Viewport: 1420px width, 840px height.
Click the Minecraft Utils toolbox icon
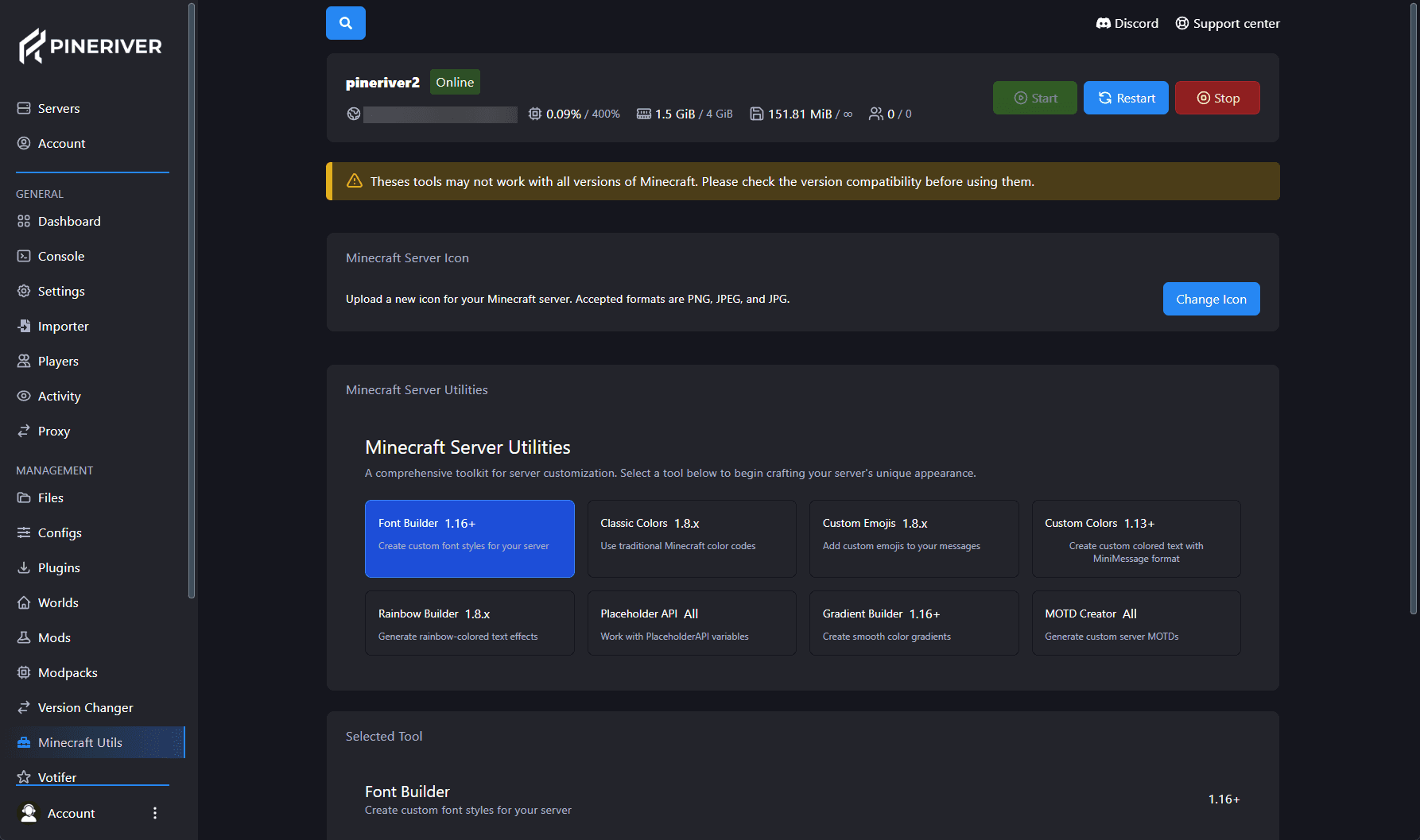pyautogui.click(x=24, y=742)
